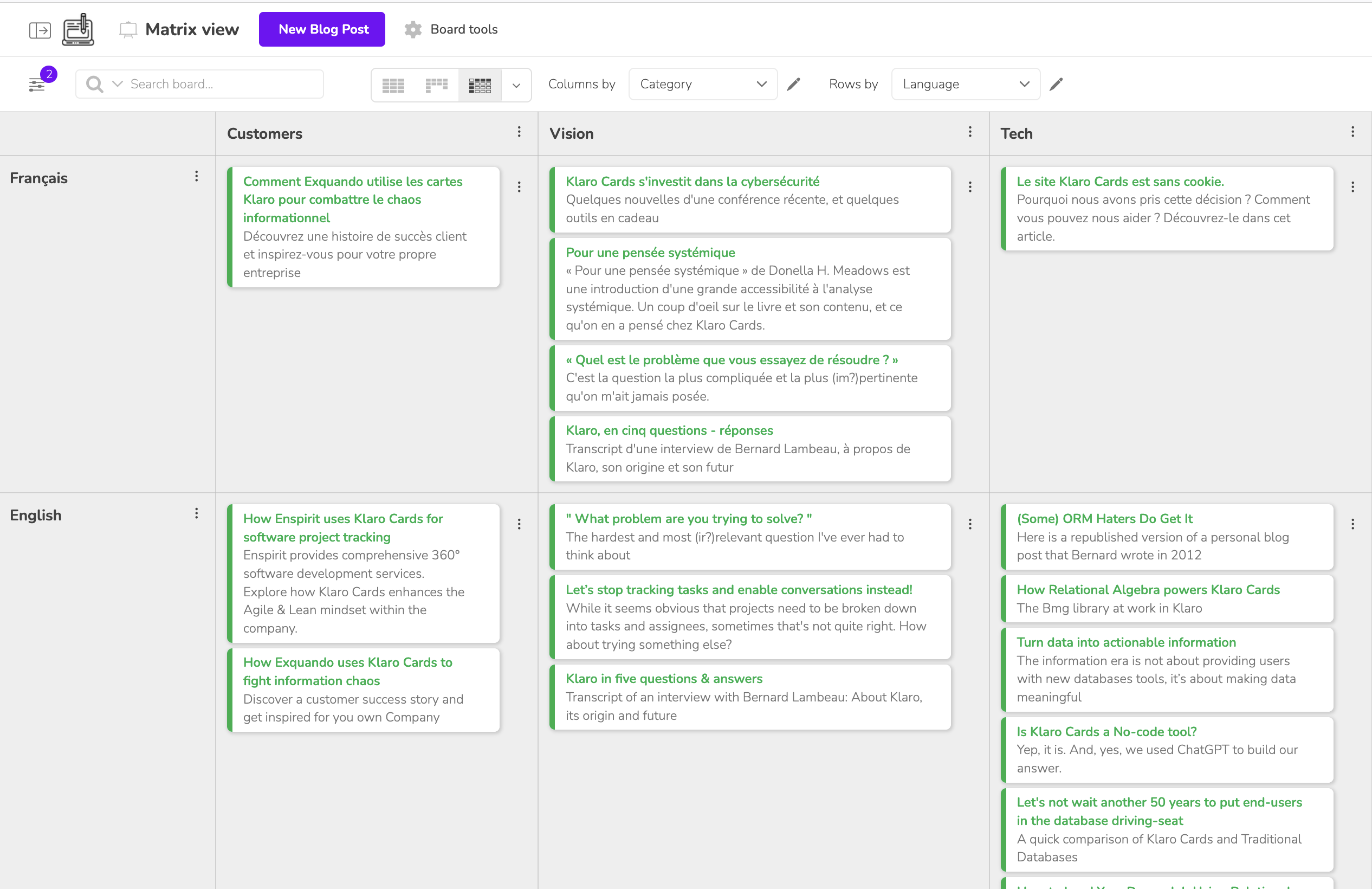Expand the sidebar panel icon

[40, 29]
